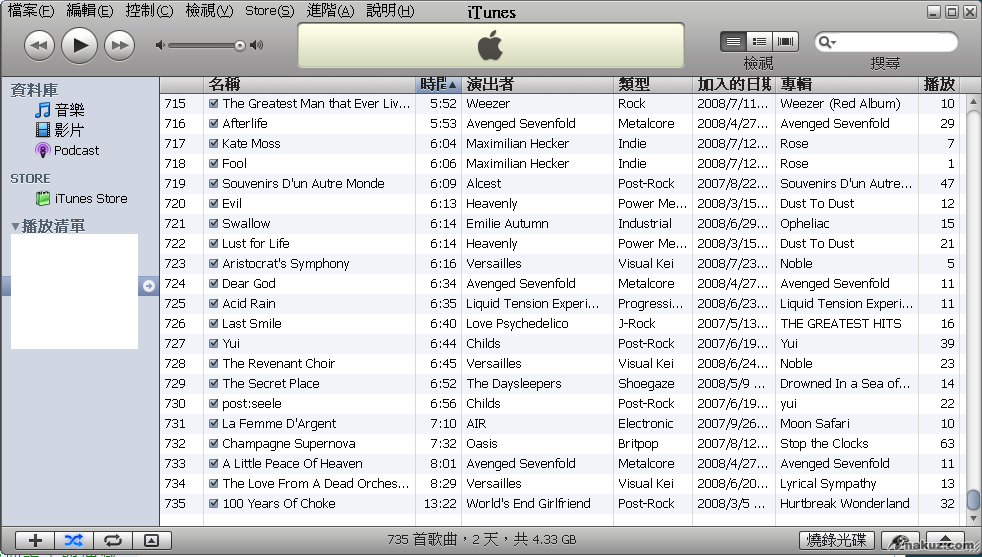Select the artist cell World's End Girlfriend

pos(528,504)
